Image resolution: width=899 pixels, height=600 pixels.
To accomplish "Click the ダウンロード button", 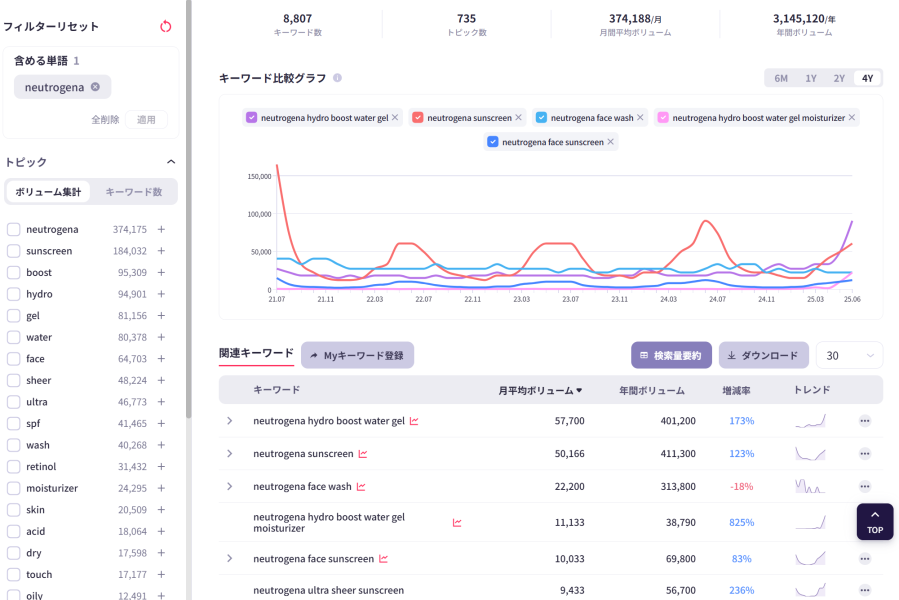I will click(764, 356).
